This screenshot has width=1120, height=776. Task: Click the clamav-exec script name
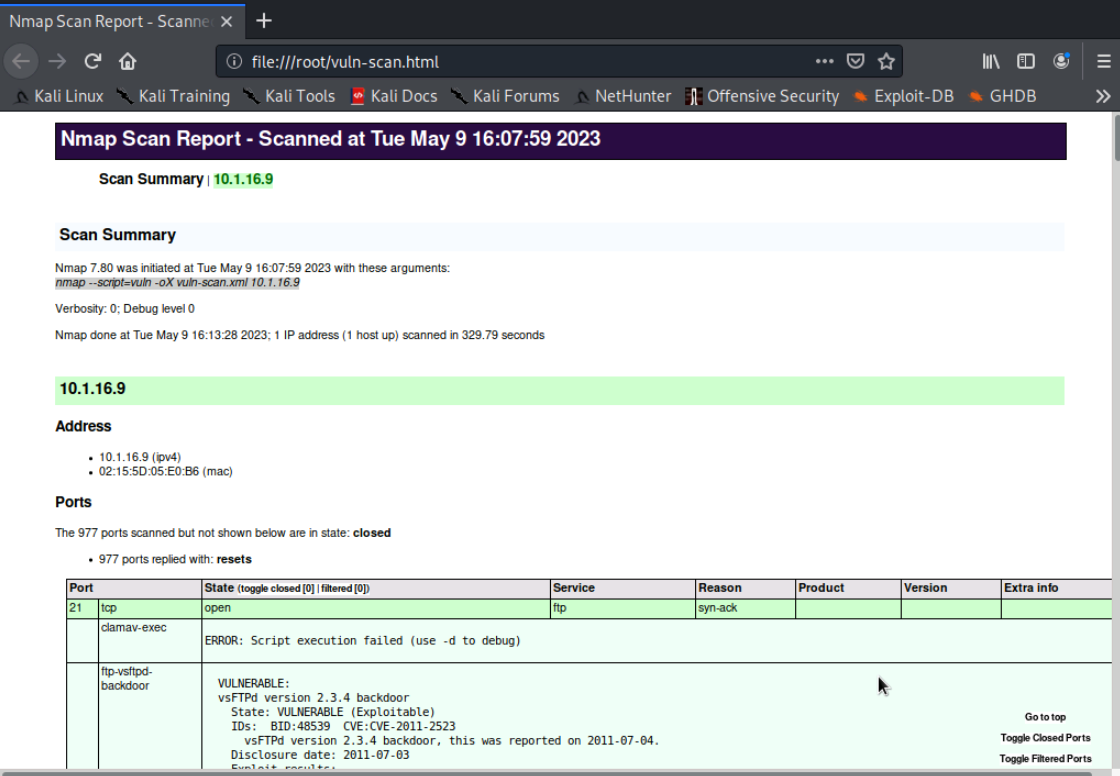click(134, 627)
